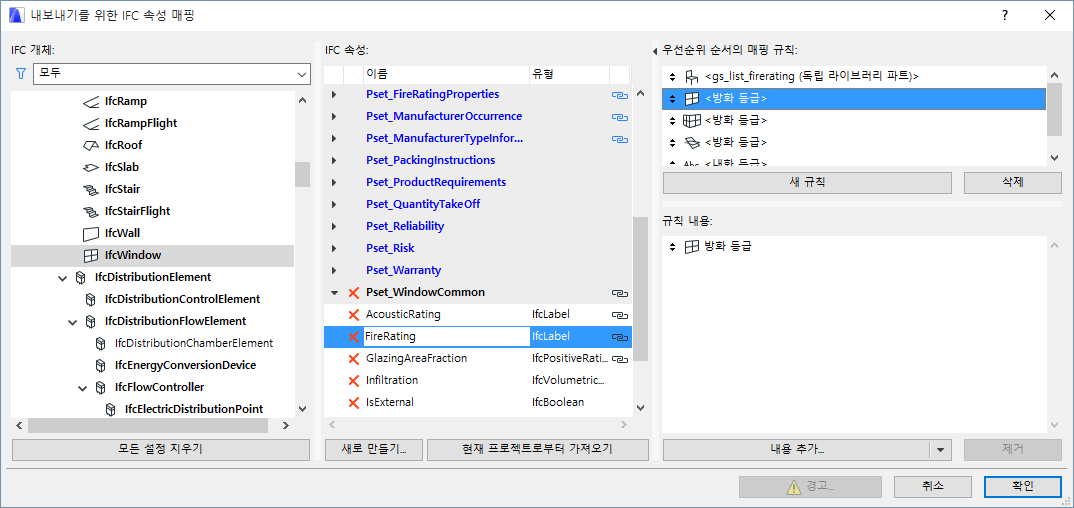The height and width of the screenshot is (508, 1074).
Task: Click the IfcSlab element icon
Action: click(x=90, y=167)
